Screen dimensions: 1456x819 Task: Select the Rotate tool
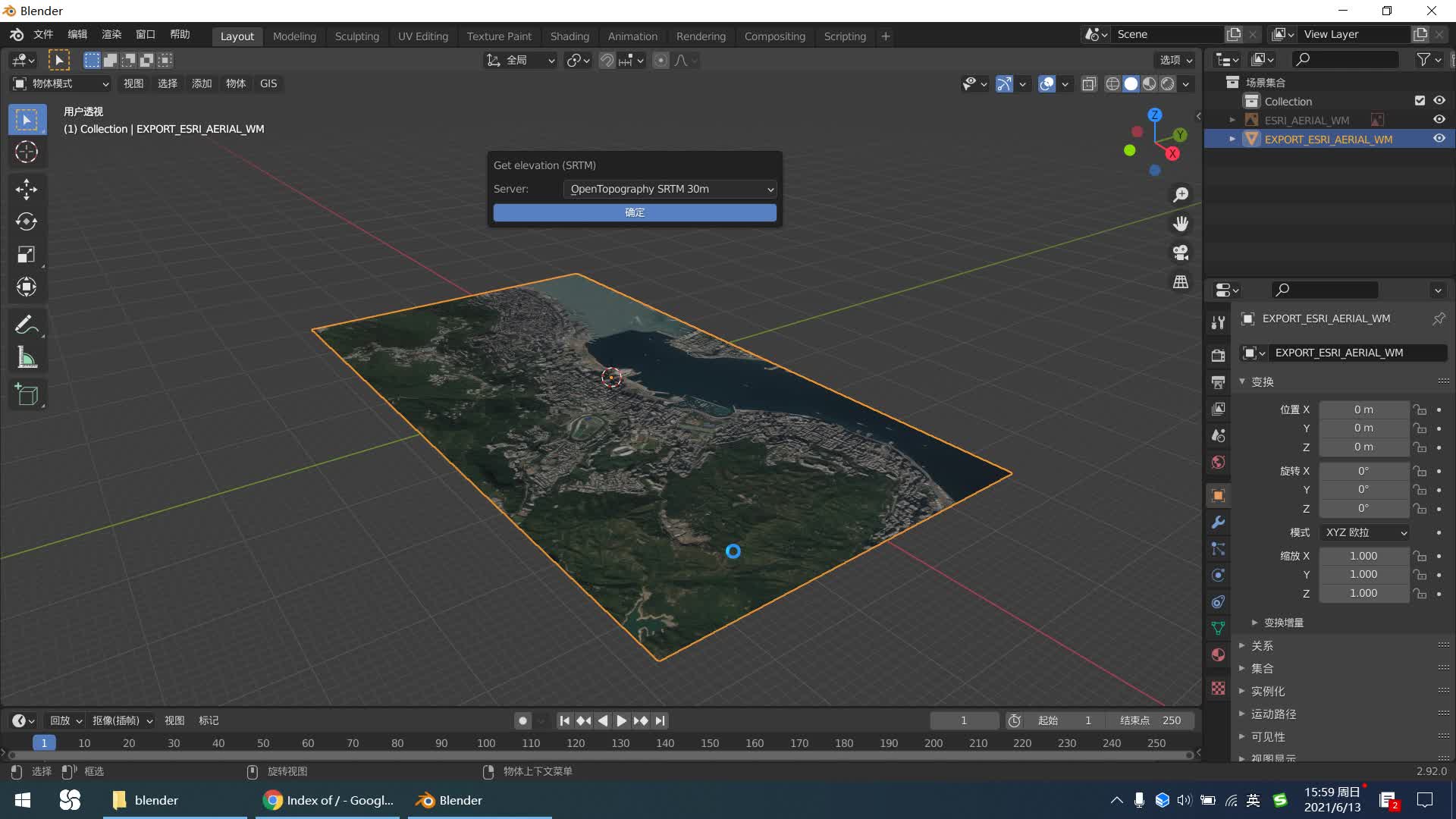click(x=27, y=221)
